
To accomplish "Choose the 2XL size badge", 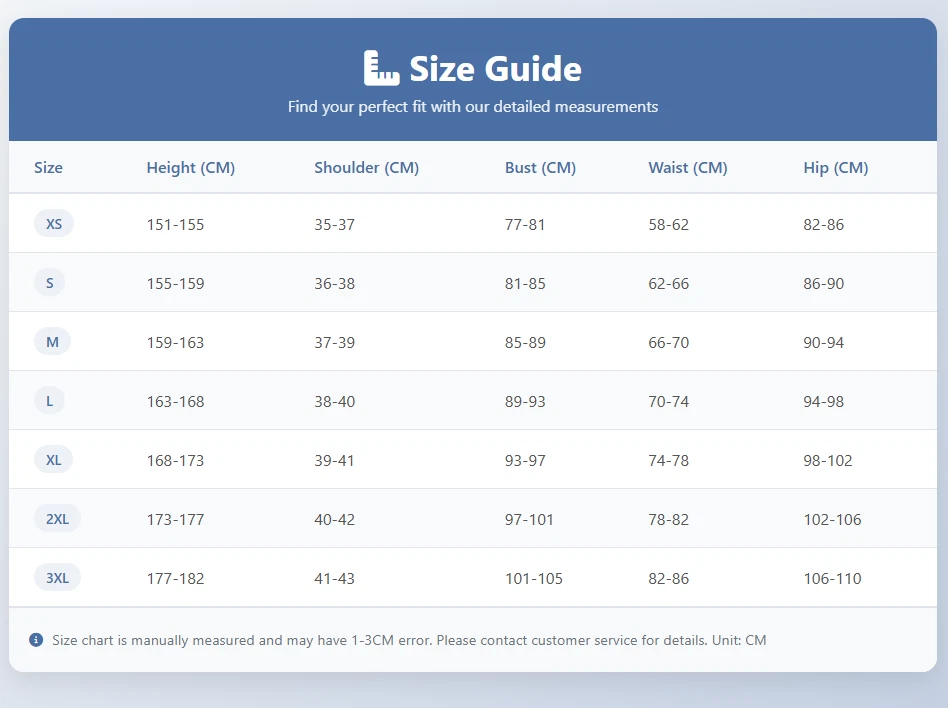I will coord(57,519).
